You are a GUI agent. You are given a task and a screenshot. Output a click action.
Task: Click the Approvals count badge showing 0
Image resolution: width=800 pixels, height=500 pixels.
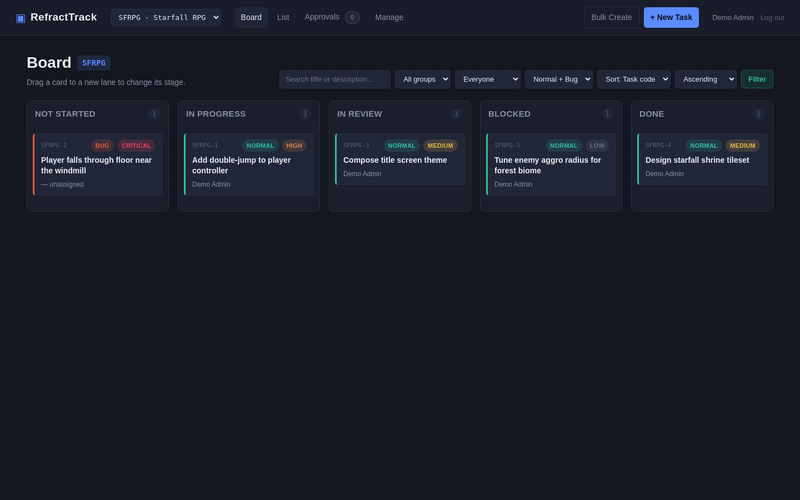coord(352,17)
